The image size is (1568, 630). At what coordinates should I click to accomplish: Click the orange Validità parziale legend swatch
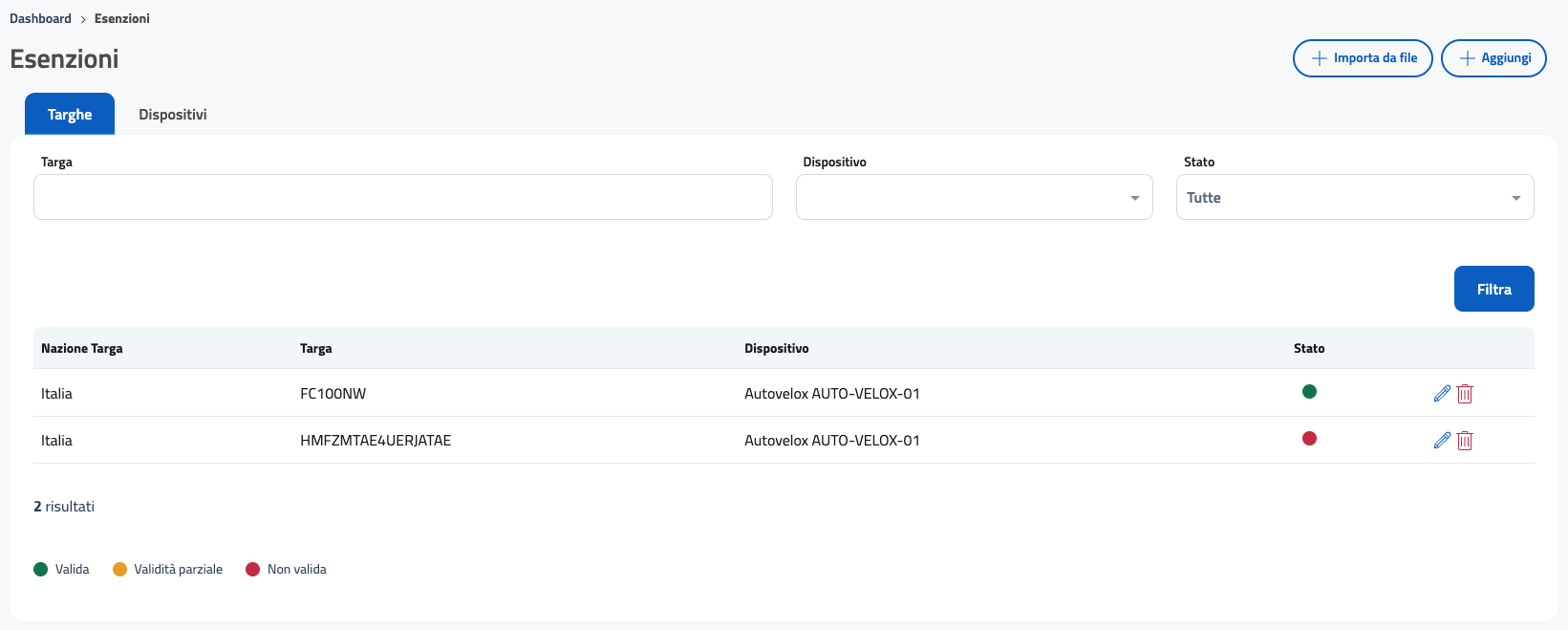pos(119,570)
